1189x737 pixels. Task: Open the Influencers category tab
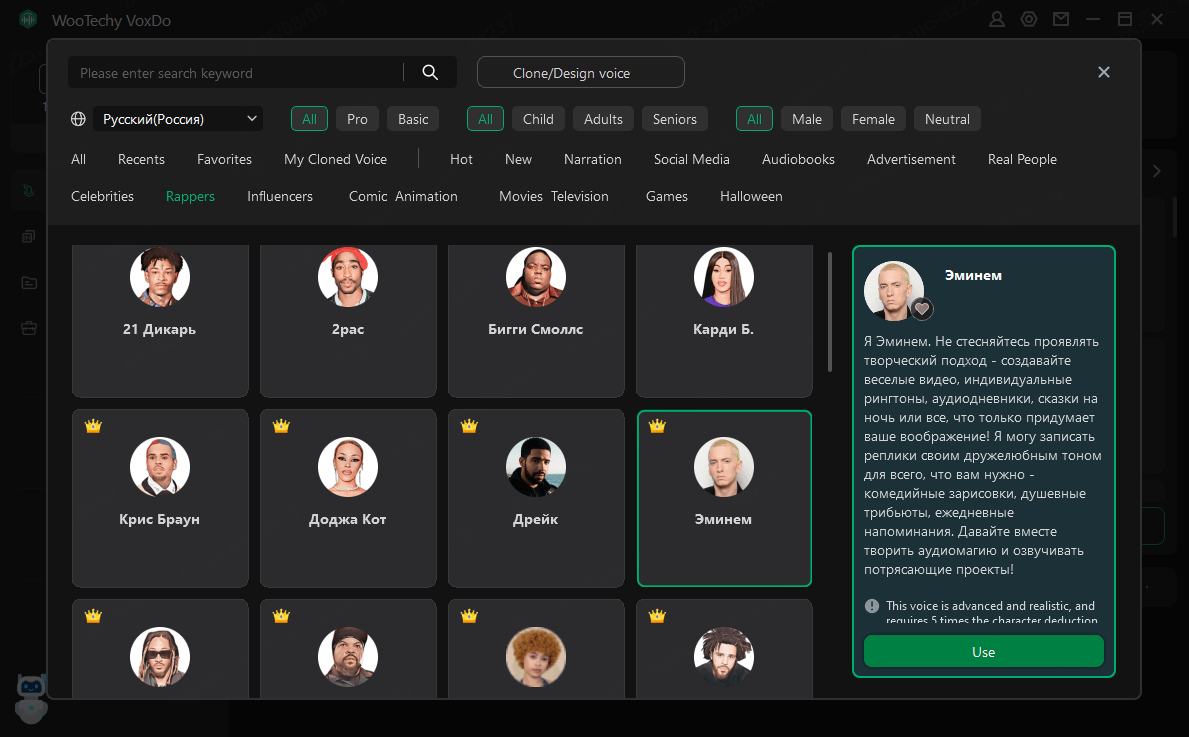click(280, 196)
